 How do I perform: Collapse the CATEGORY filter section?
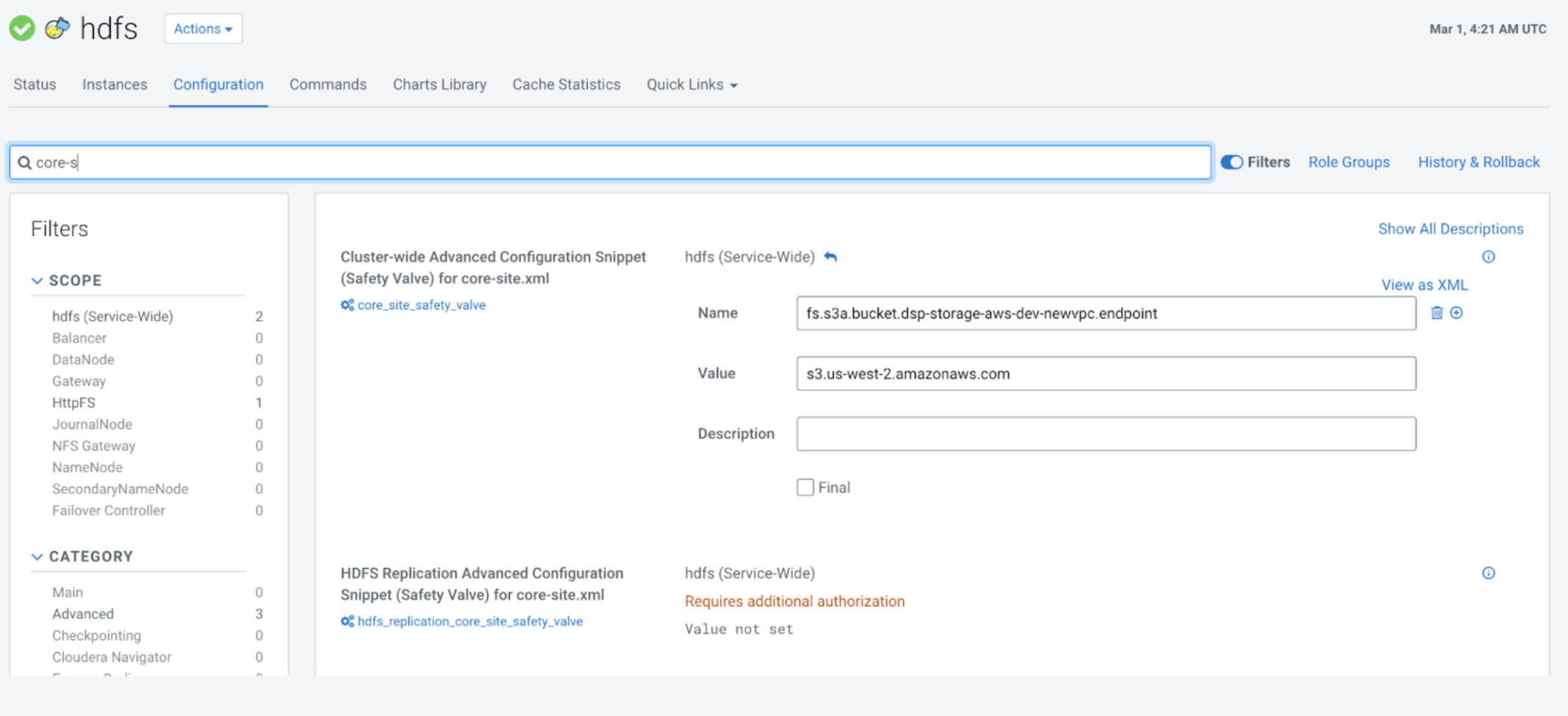point(37,556)
